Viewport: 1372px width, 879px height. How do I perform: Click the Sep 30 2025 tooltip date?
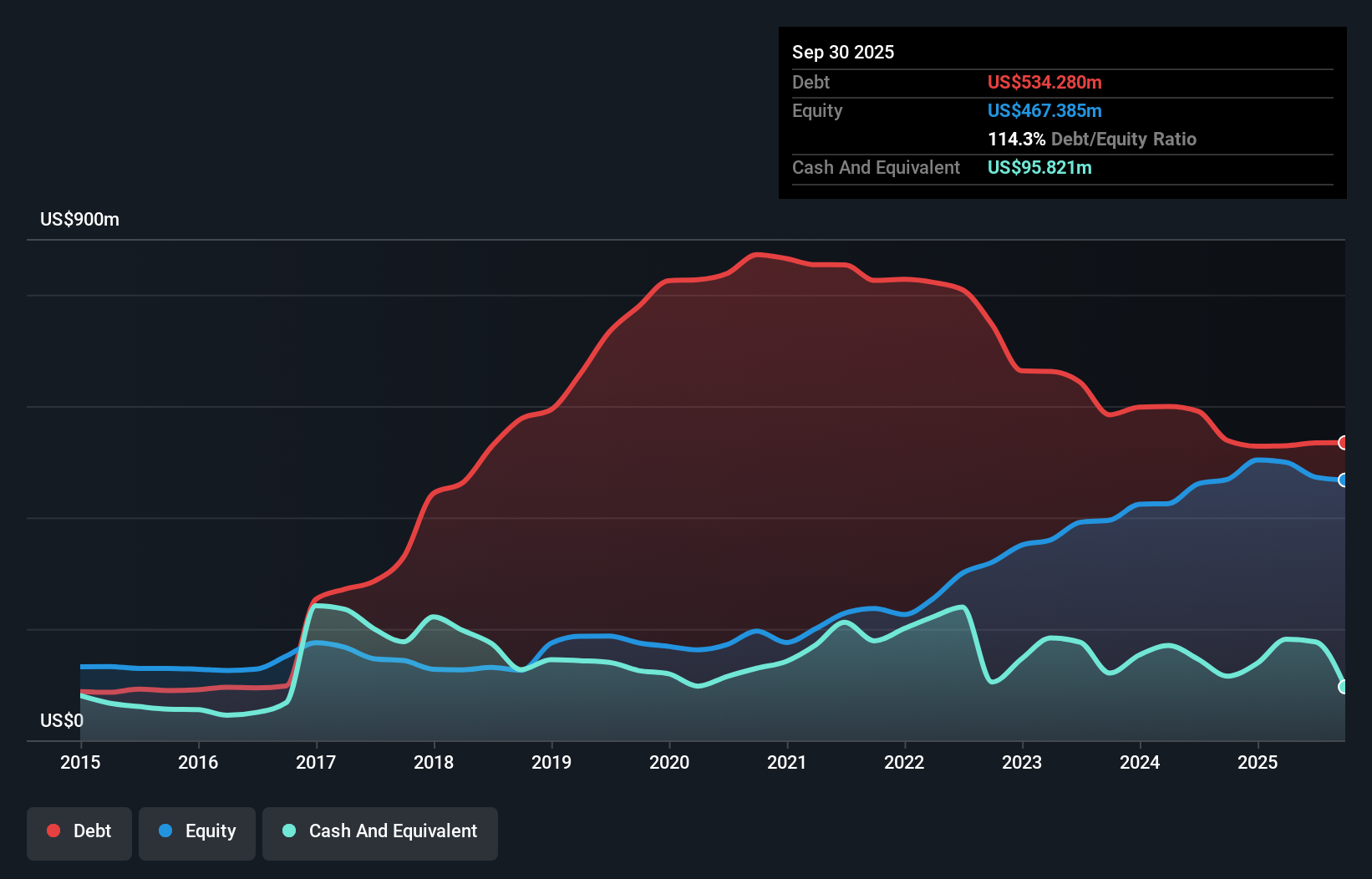point(843,53)
